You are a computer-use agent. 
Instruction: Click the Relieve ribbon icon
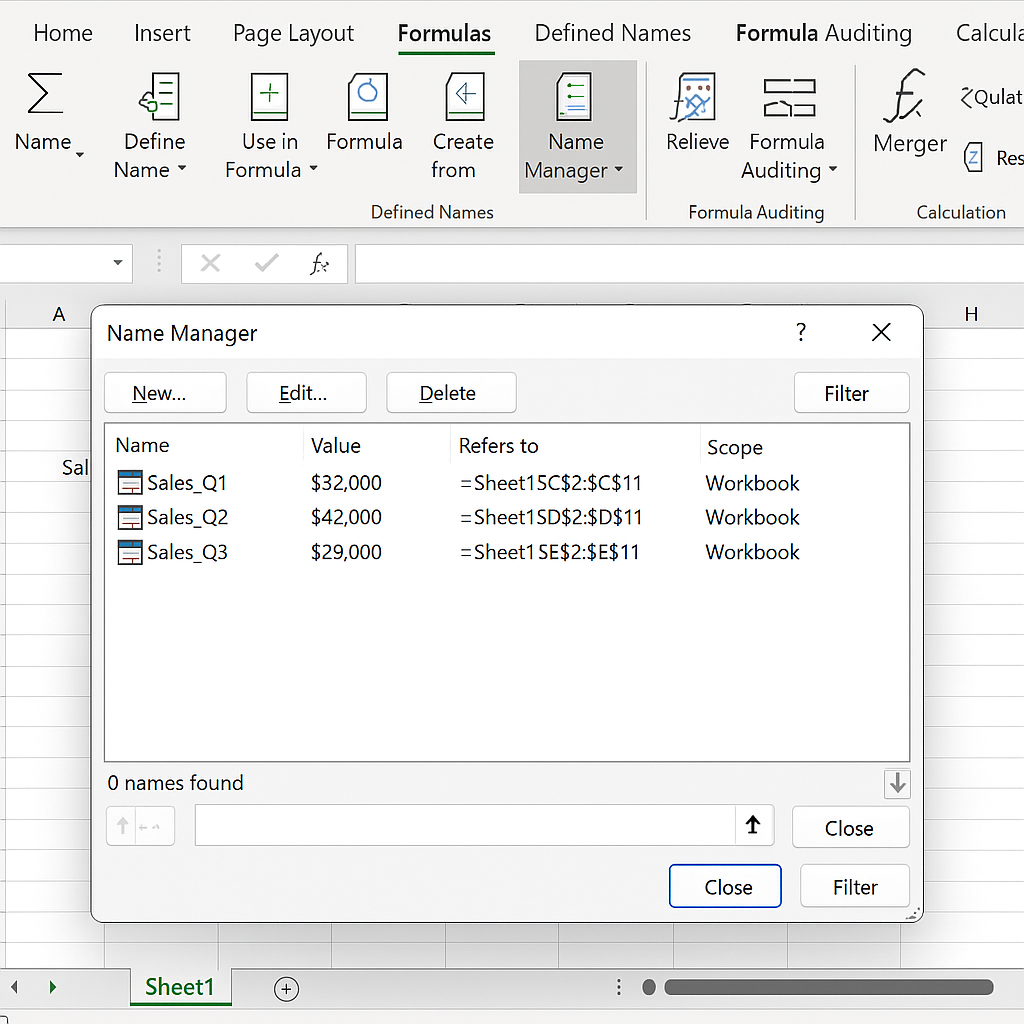coord(694,97)
